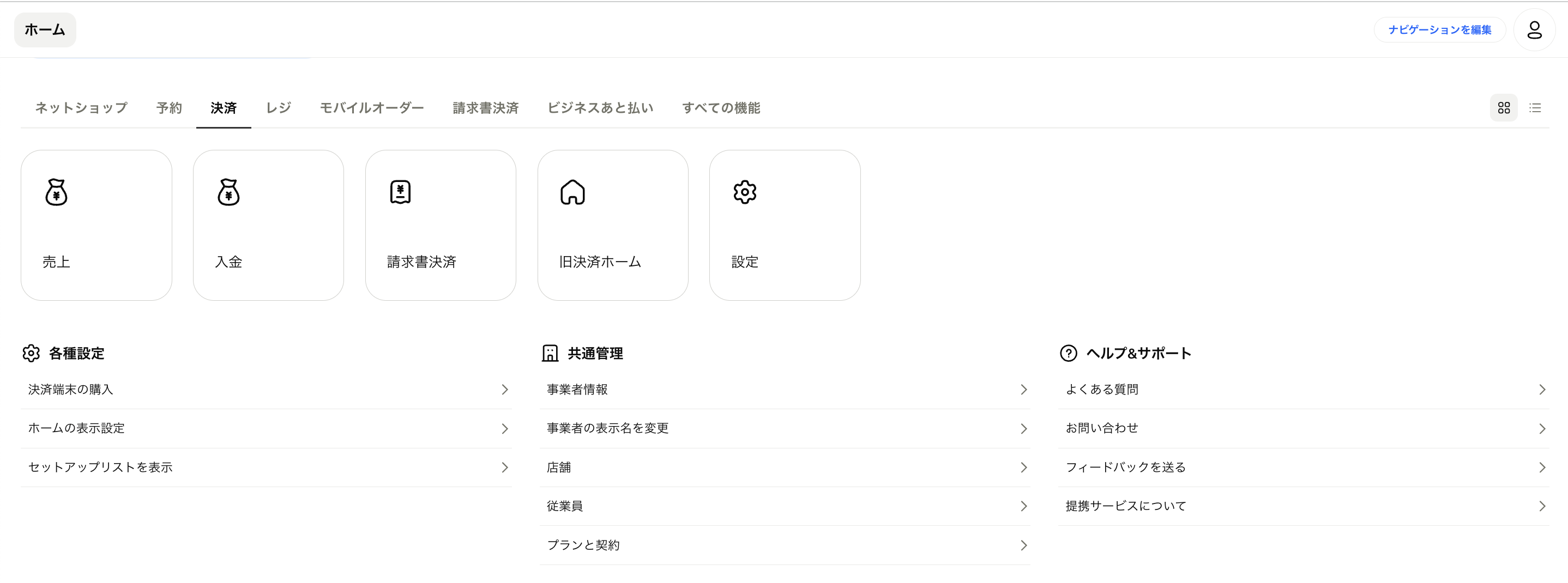Open the 請求書決済 card label

tap(422, 262)
